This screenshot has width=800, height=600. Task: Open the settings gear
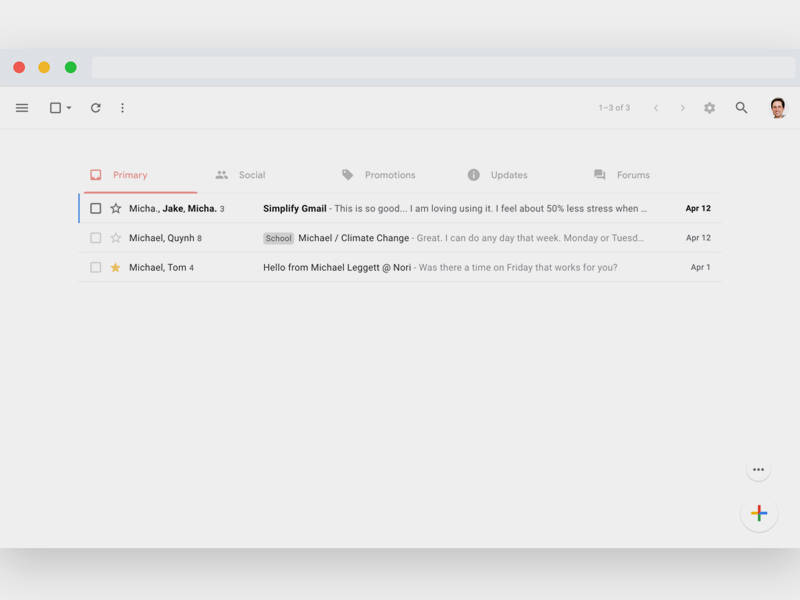tap(709, 108)
